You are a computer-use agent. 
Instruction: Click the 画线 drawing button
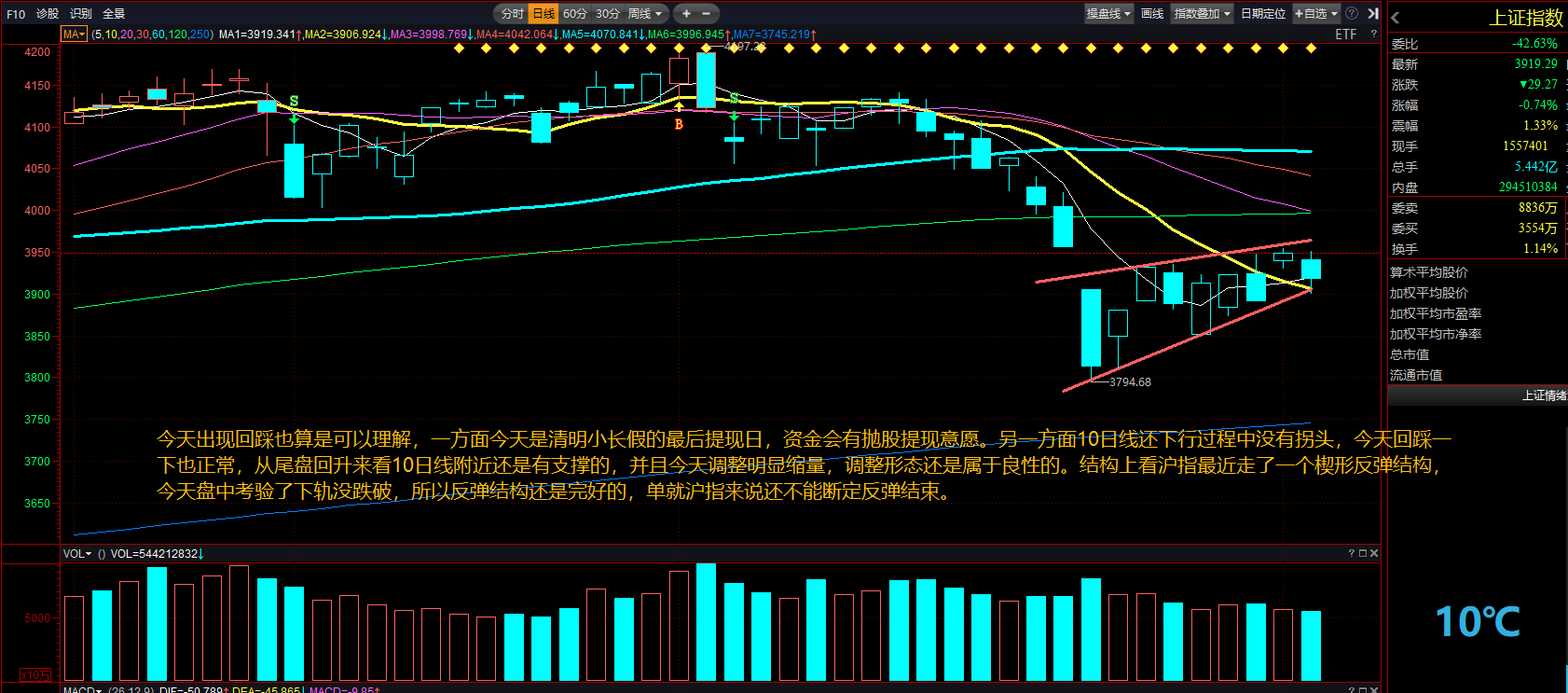(1152, 13)
